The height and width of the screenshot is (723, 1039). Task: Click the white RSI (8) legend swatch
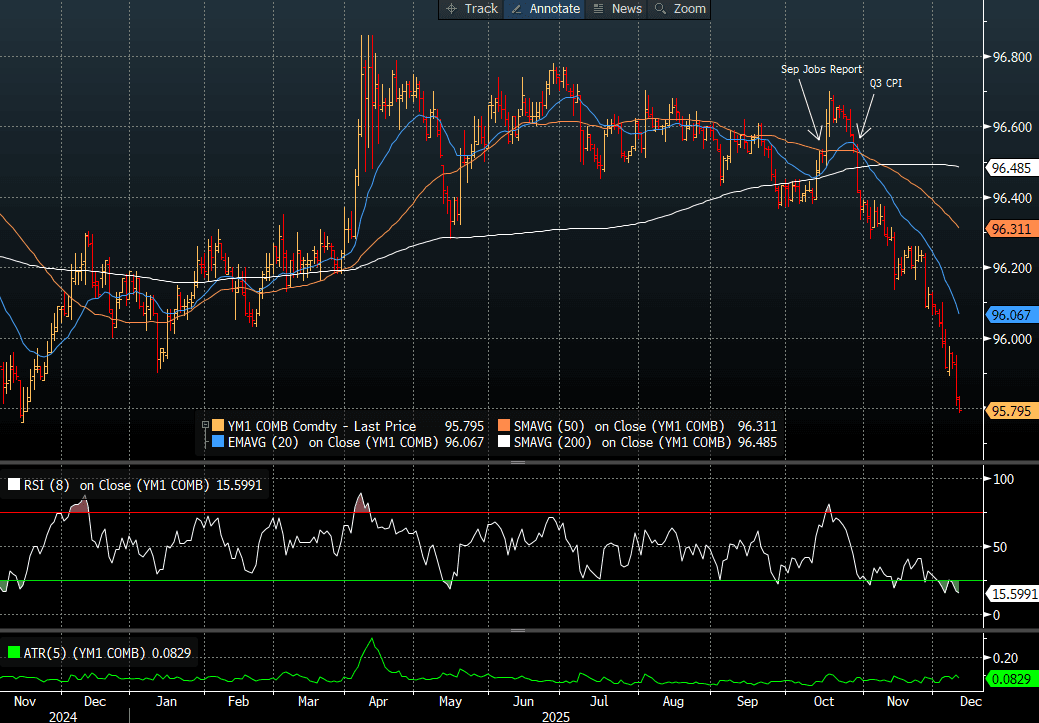pos(13,486)
